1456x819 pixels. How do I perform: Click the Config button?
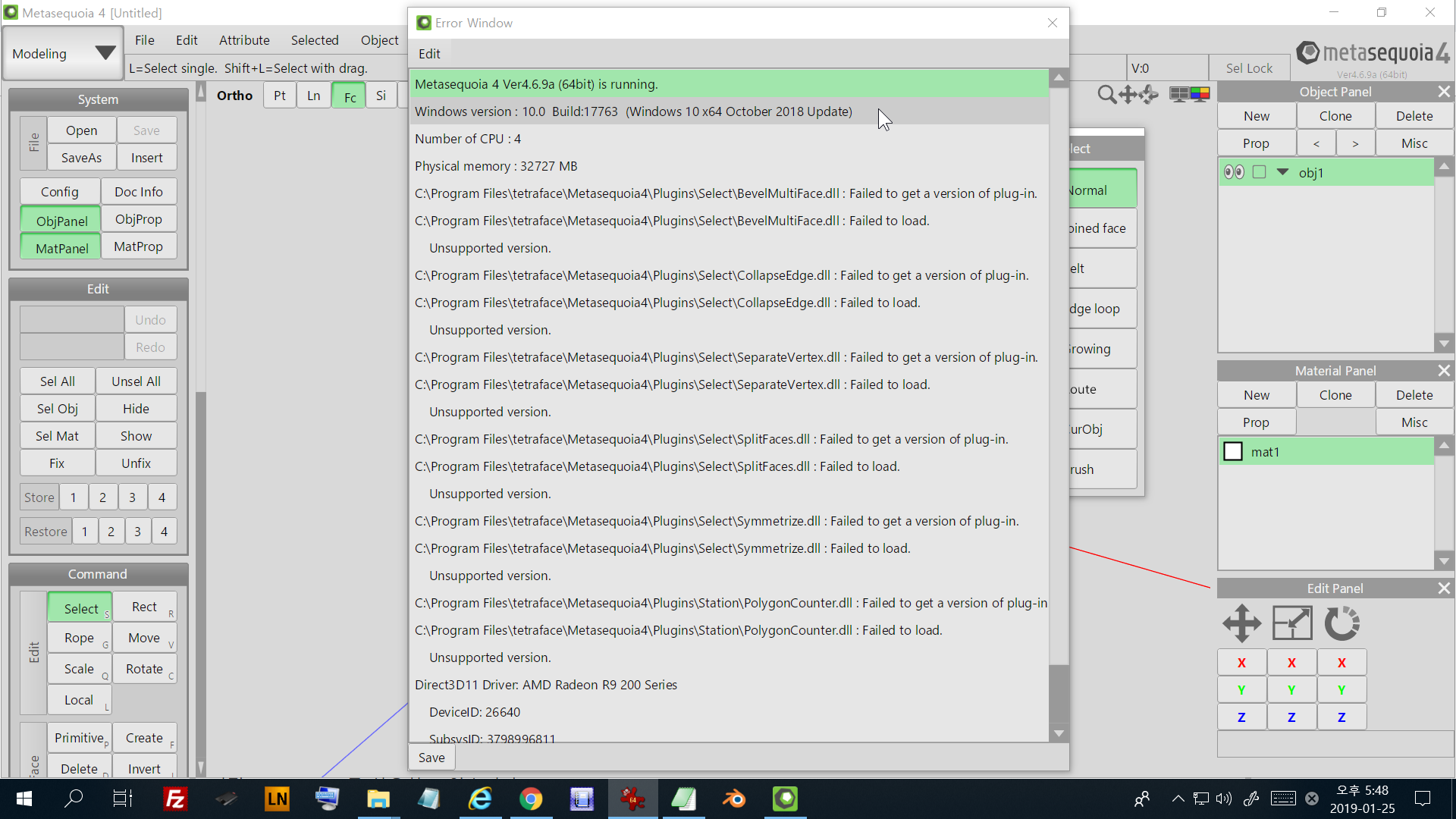pos(59,192)
